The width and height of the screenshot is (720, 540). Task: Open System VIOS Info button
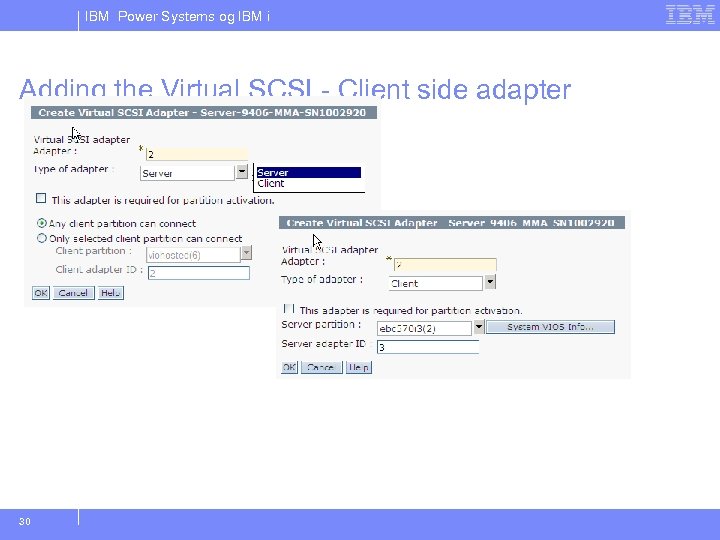(550, 327)
